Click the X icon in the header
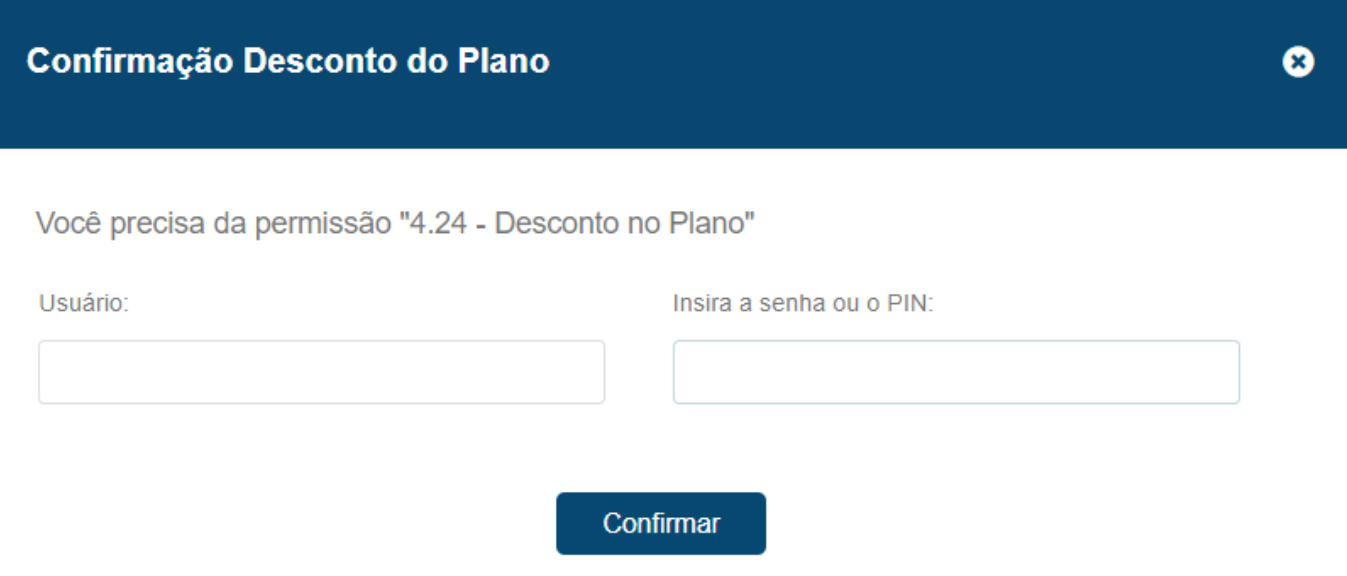The width and height of the screenshot is (1347, 576). pos(1297,63)
